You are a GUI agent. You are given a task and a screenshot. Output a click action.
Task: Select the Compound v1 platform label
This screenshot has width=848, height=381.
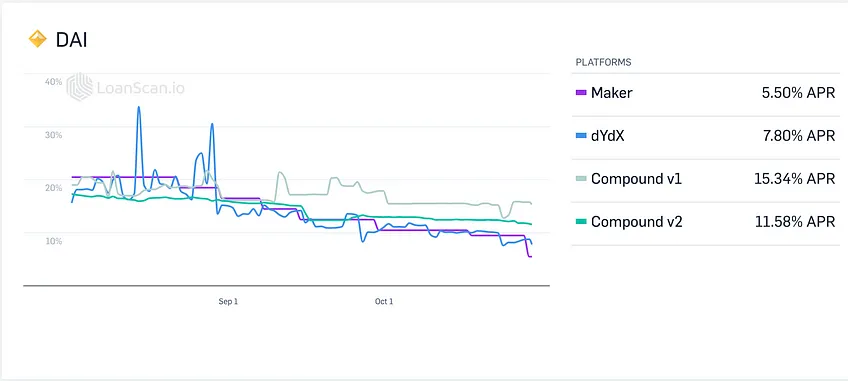[x=637, y=179]
